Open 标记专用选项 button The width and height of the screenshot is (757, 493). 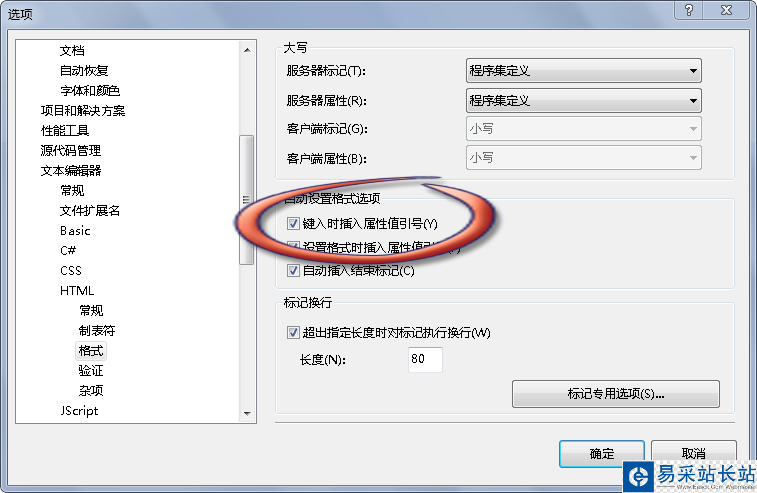pos(616,394)
